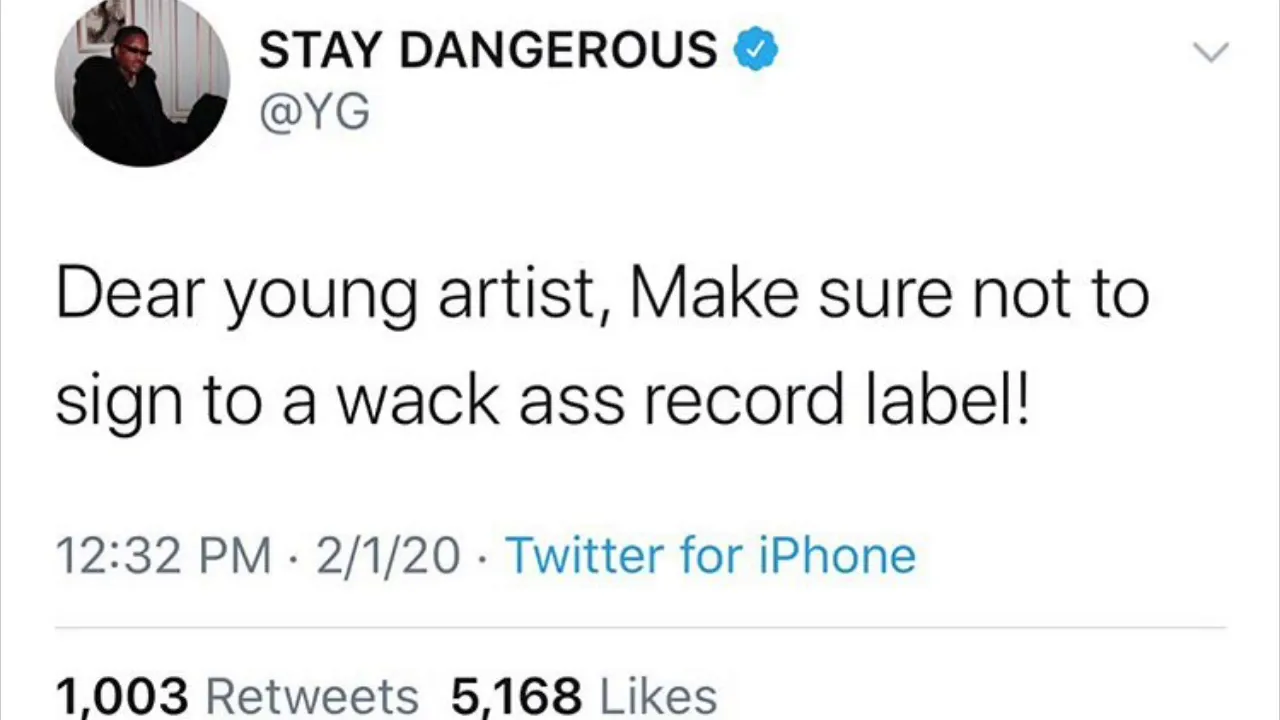1280x720 pixels.
Task: Open the tweet options chevron menu
Action: [x=1211, y=52]
